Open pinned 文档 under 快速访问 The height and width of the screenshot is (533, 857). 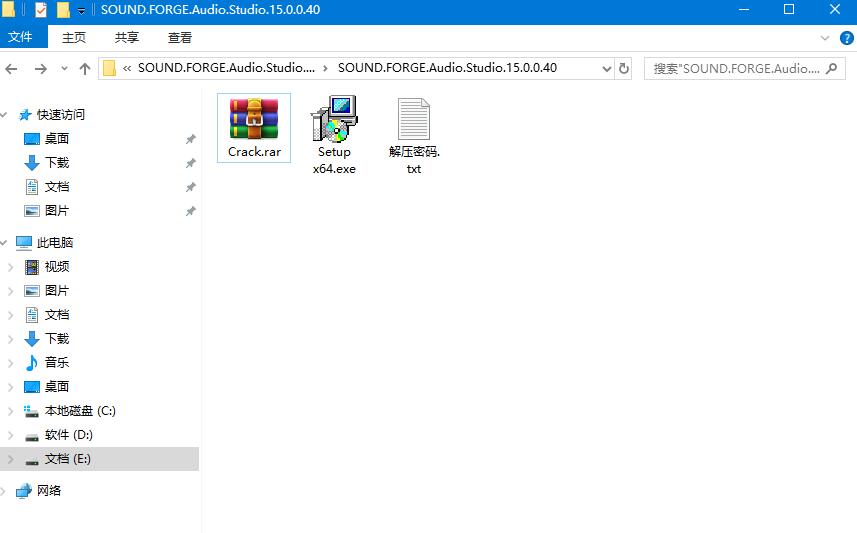point(57,187)
